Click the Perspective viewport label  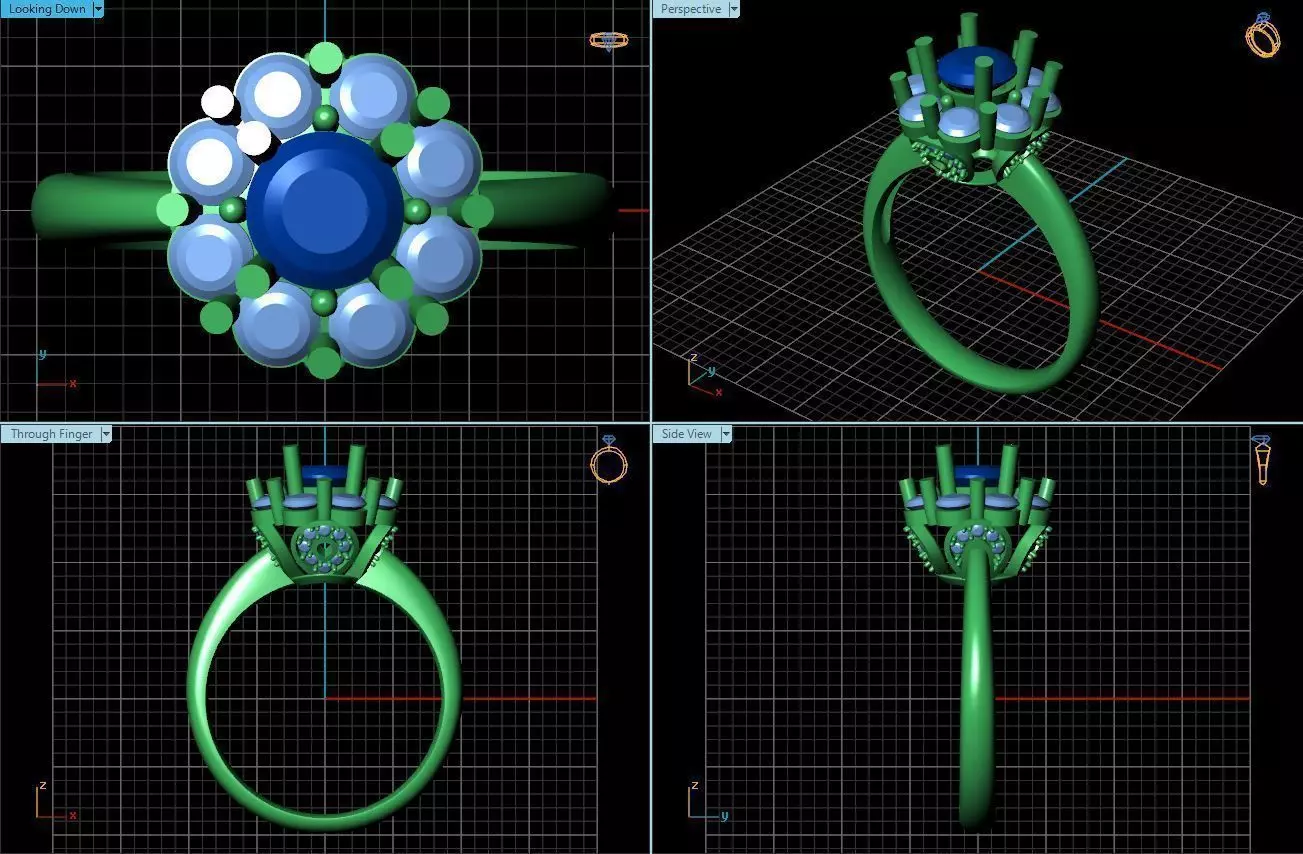click(x=690, y=9)
